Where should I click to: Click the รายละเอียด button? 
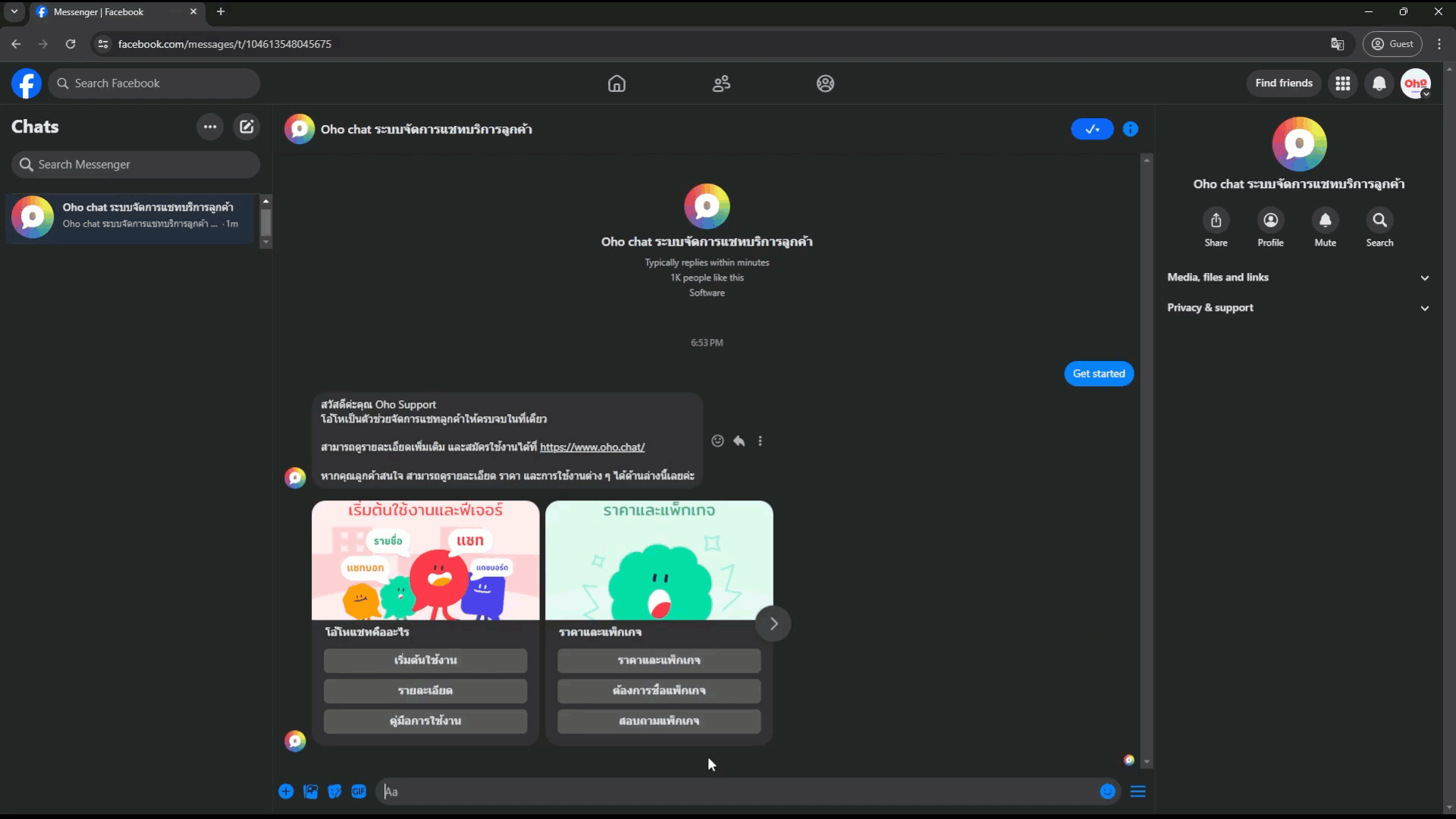425,691
